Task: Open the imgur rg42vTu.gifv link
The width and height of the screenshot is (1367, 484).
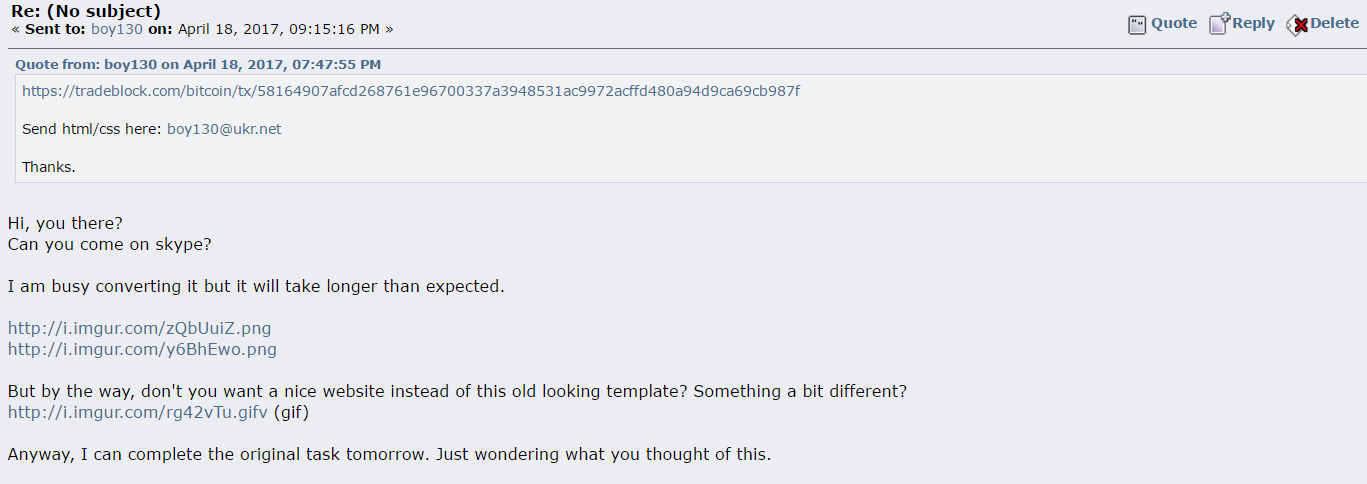Action: [x=138, y=412]
